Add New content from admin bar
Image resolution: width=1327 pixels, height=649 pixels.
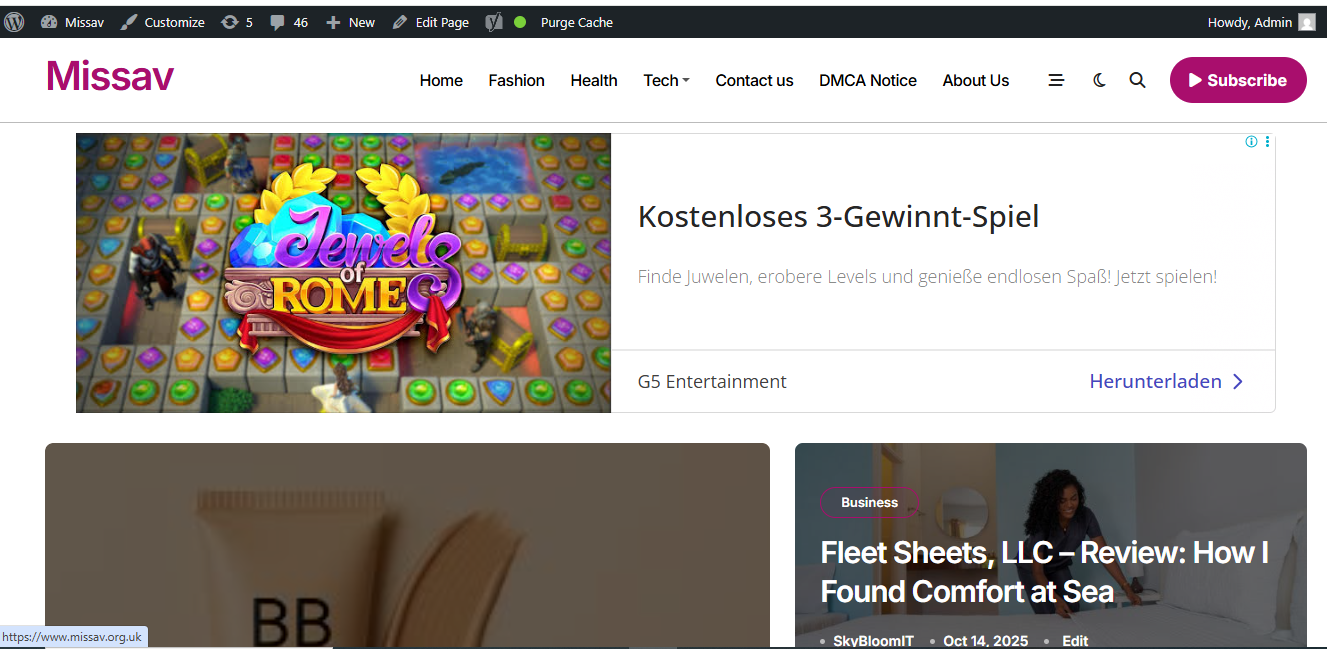(x=351, y=22)
